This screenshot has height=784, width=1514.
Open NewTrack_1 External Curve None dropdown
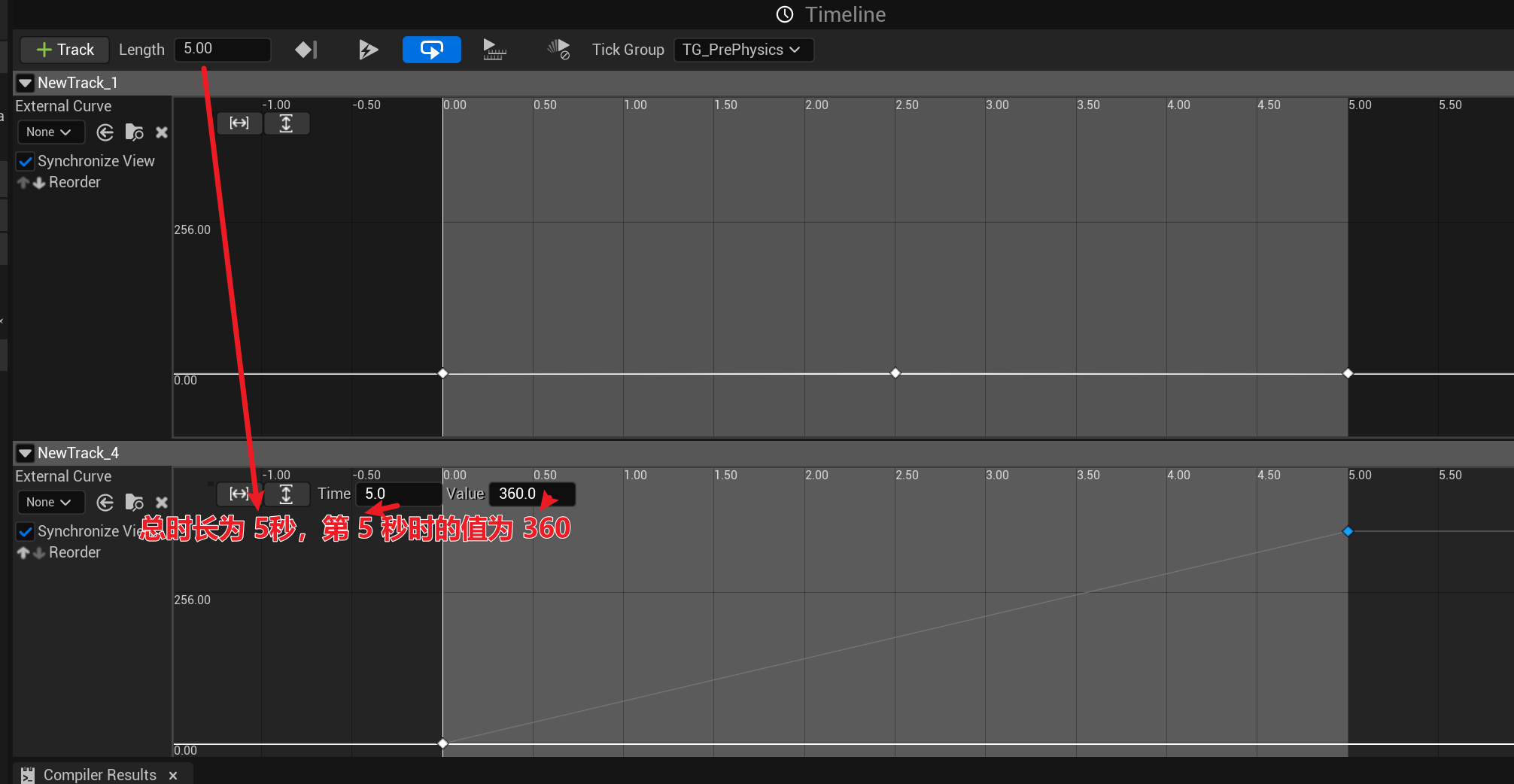pyautogui.click(x=50, y=132)
